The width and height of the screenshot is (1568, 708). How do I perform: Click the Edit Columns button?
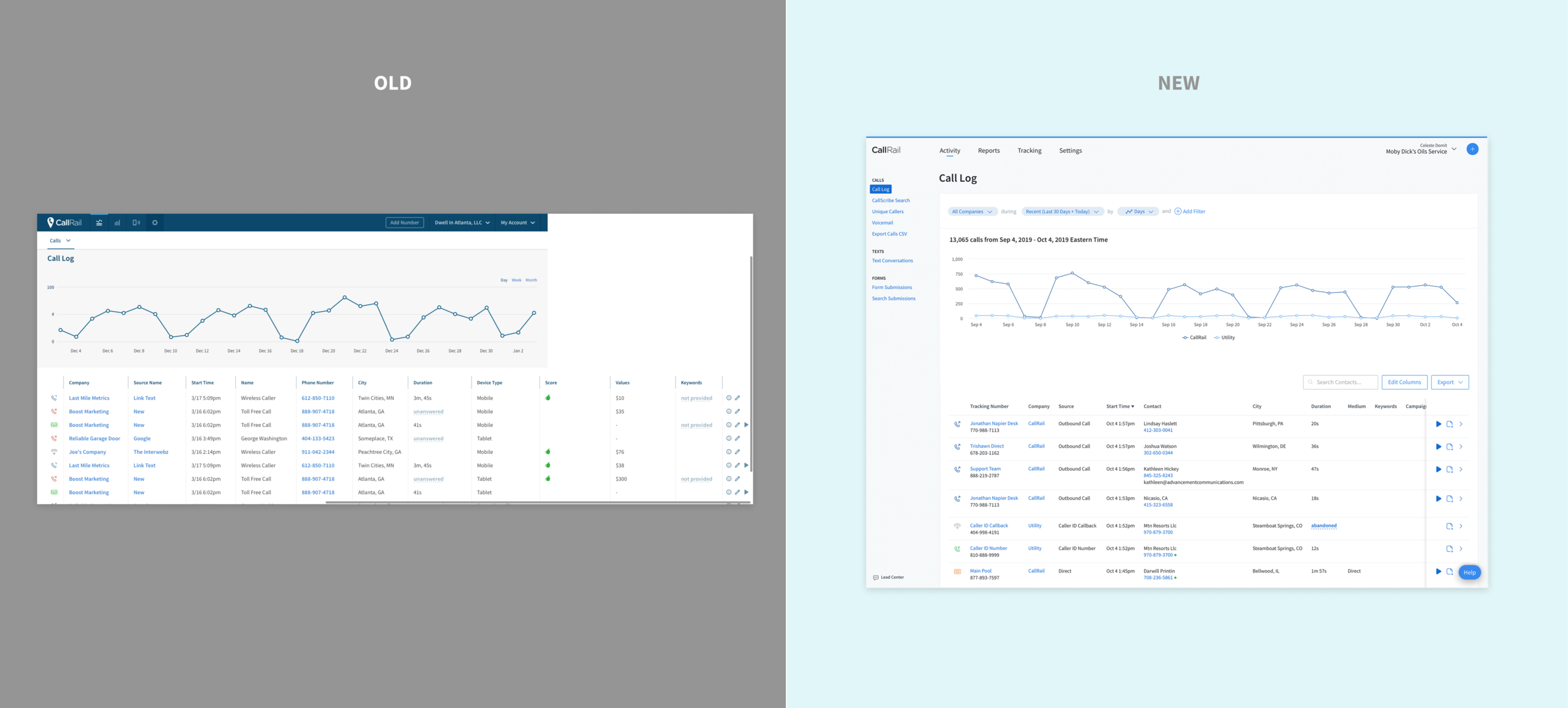click(x=1404, y=383)
